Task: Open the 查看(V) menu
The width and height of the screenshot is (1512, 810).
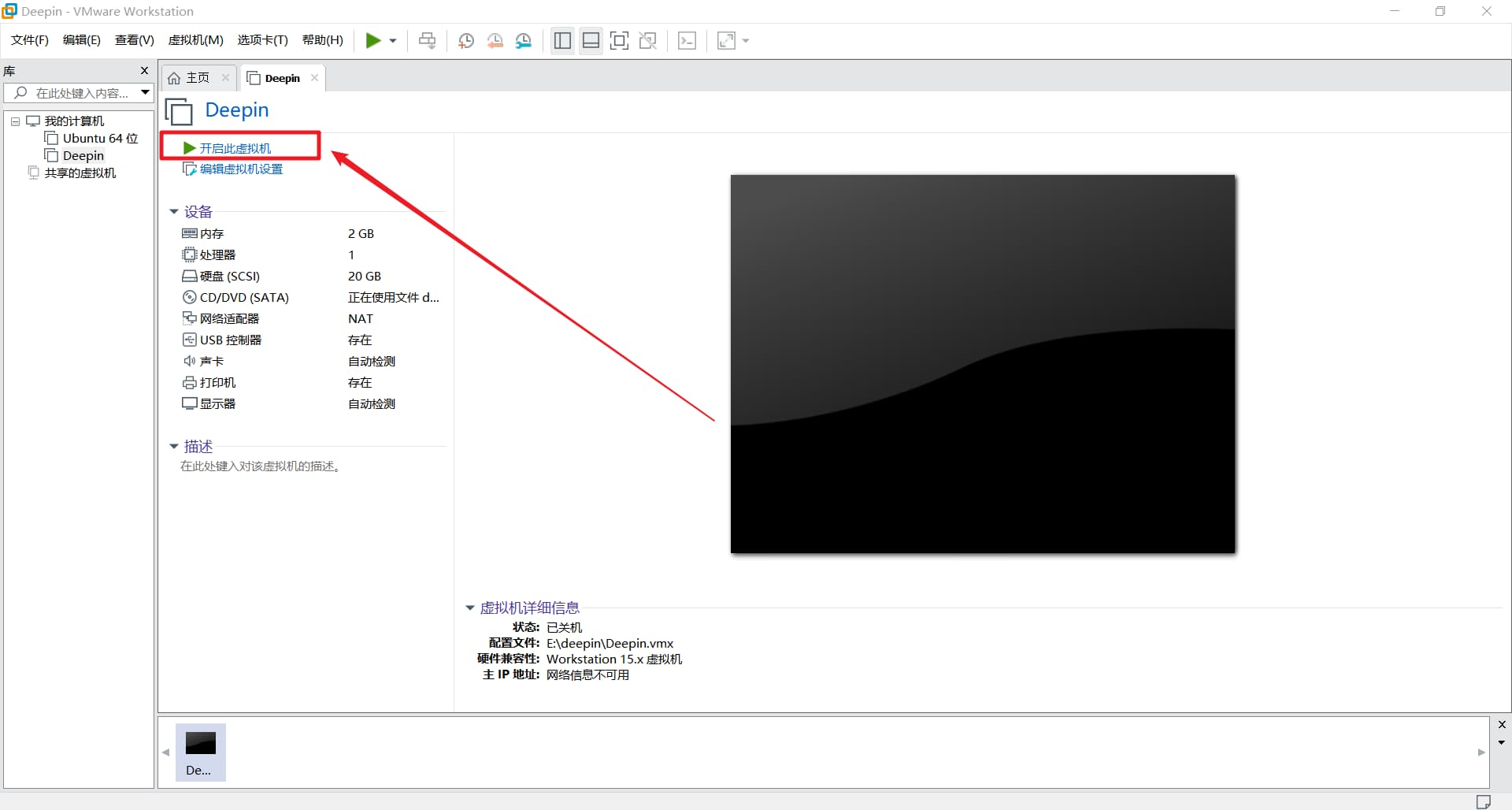Action: pyautogui.click(x=135, y=40)
